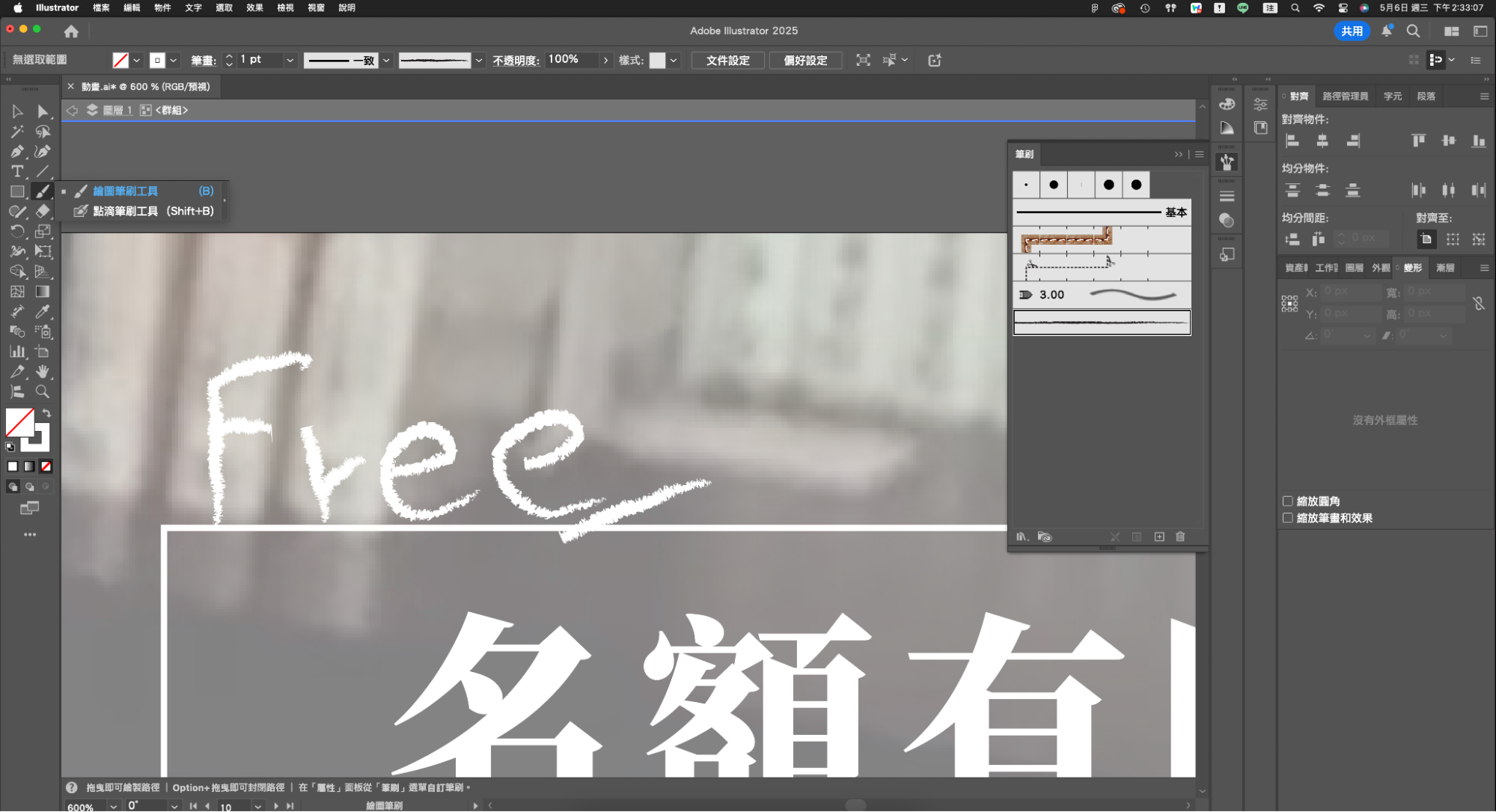Pick the Magic Wand tool
Image resolution: width=1496 pixels, height=812 pixels.
pos(17,132)
